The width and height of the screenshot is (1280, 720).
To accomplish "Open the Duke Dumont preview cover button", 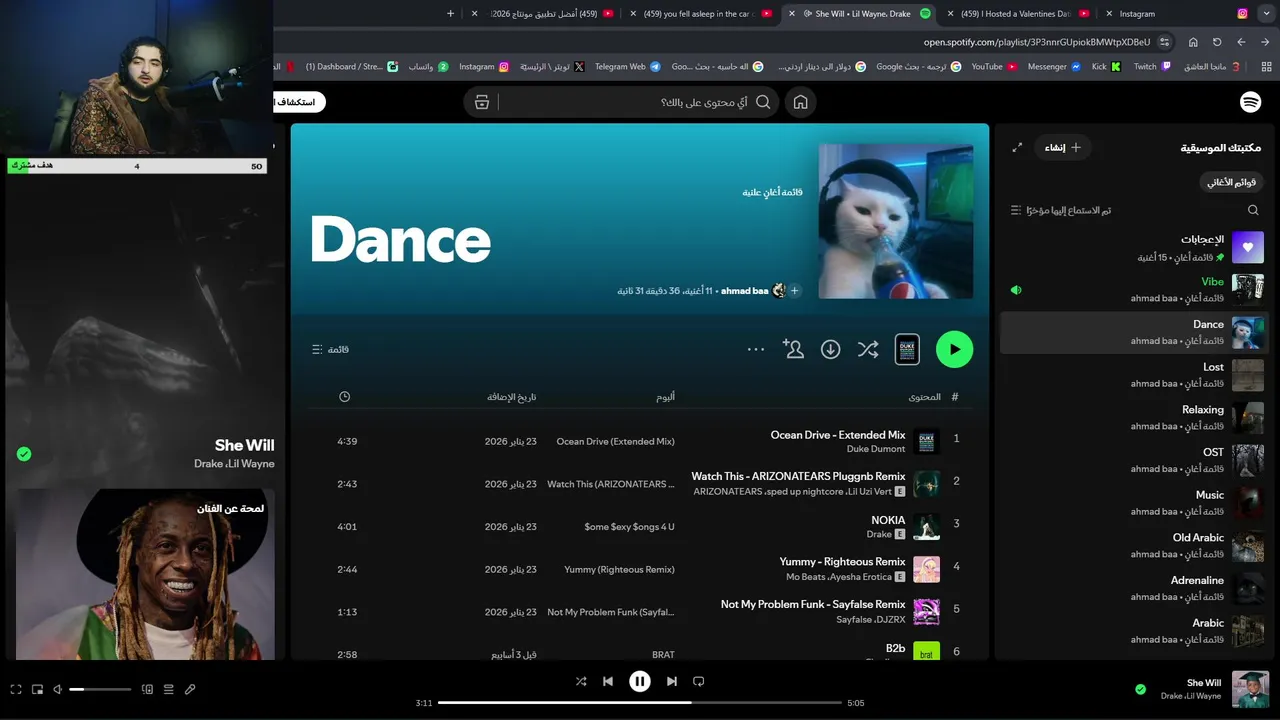I will pos(907,349).
